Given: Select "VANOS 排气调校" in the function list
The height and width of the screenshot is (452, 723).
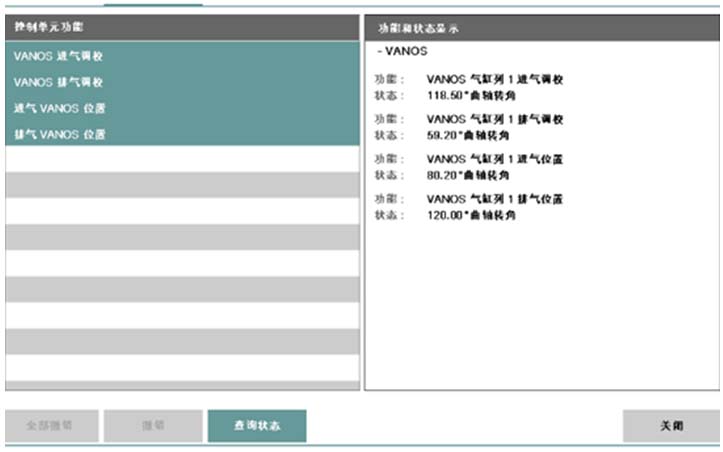Looking at the screenshot, I should [60, 82].
